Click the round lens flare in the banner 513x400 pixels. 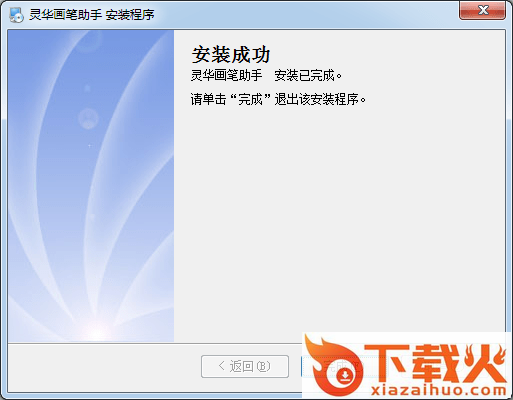pos(88,118)
